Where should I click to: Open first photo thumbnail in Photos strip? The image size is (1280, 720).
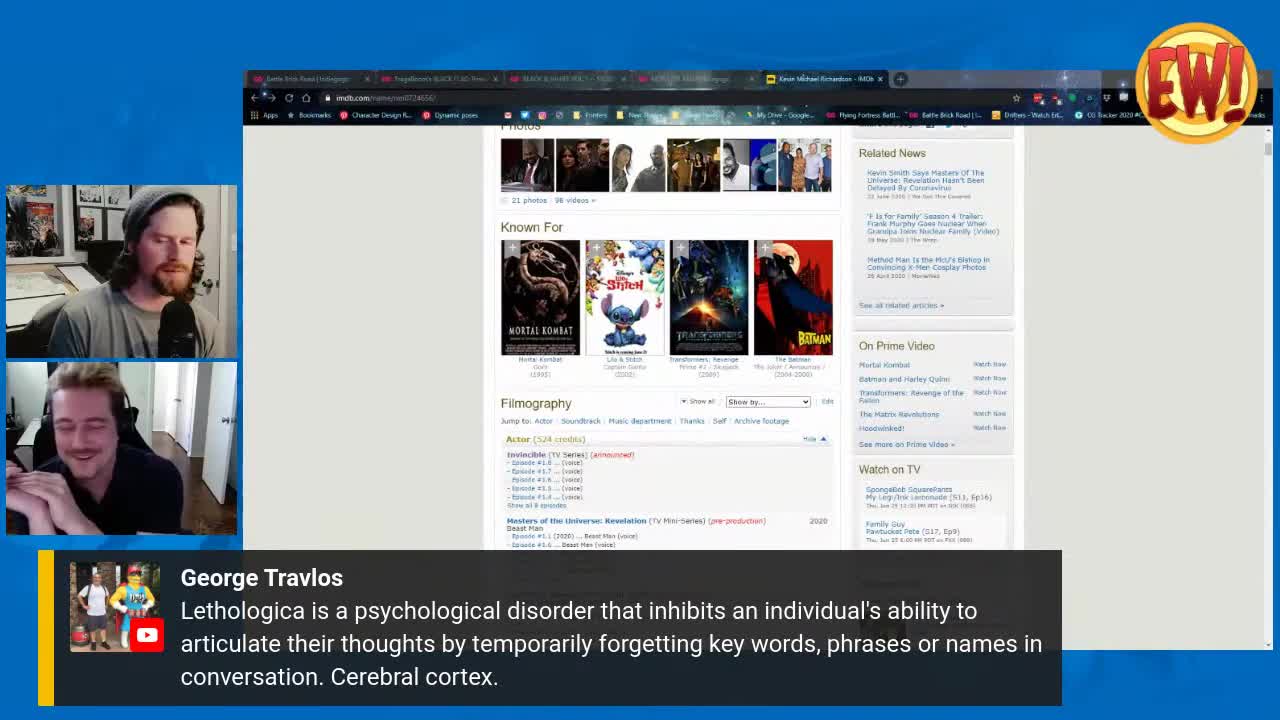coord(527,165)
